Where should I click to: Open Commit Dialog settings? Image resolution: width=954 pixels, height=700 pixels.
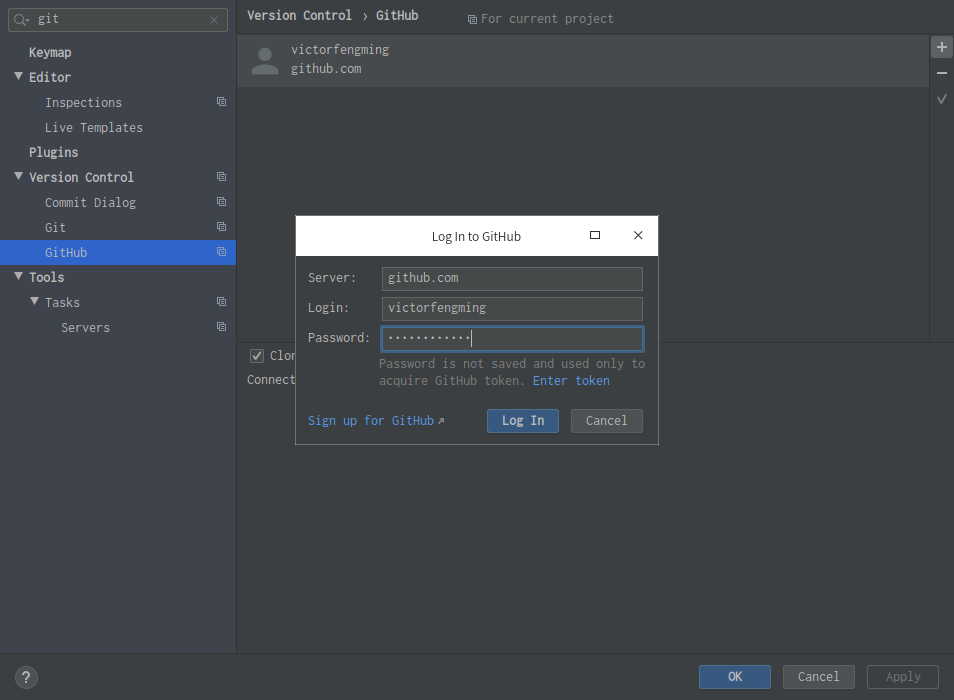click(x=90, y=203)
